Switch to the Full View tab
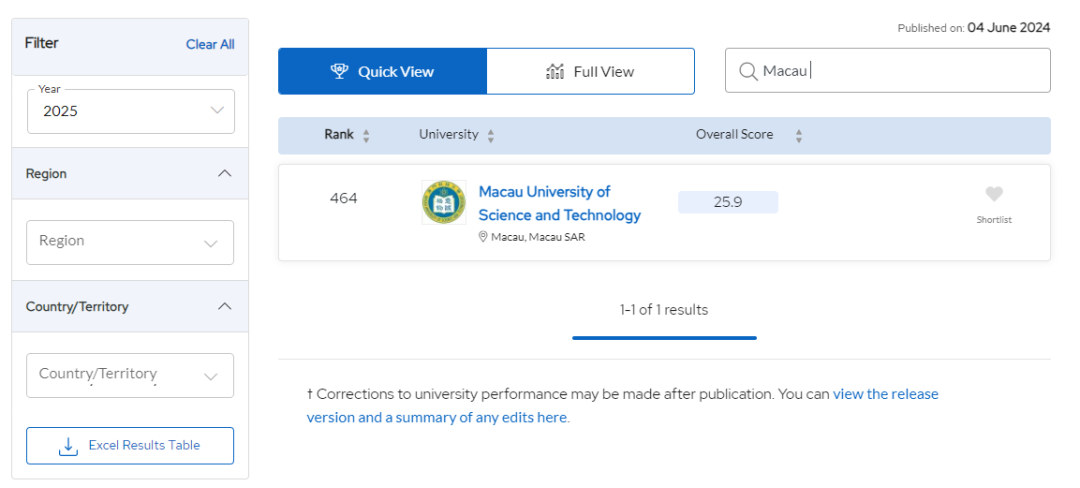Viewport: 1080px width, 488px height. pyautogui.click(x=590, y=71)
